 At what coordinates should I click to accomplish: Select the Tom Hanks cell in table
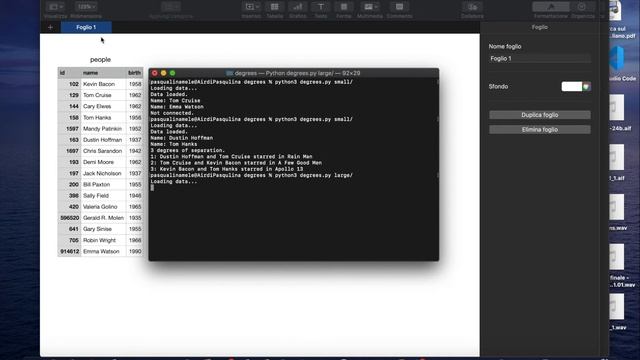pyautogui.click(x=103, y=118)
